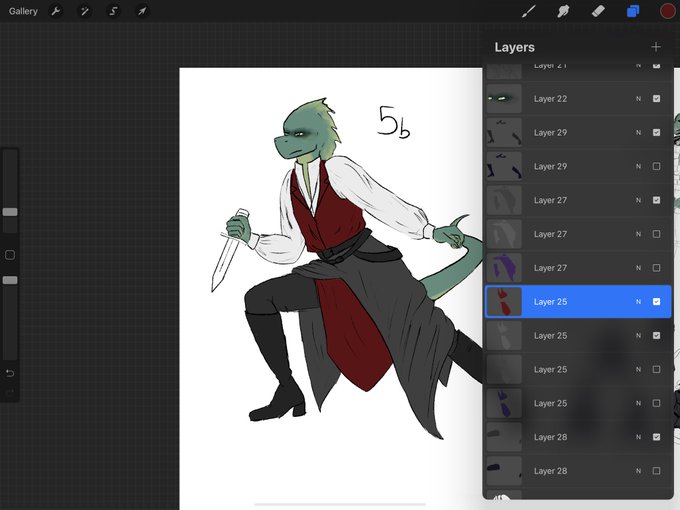
Task: Select the Smudge finger tool
Action: click(563, 11)
